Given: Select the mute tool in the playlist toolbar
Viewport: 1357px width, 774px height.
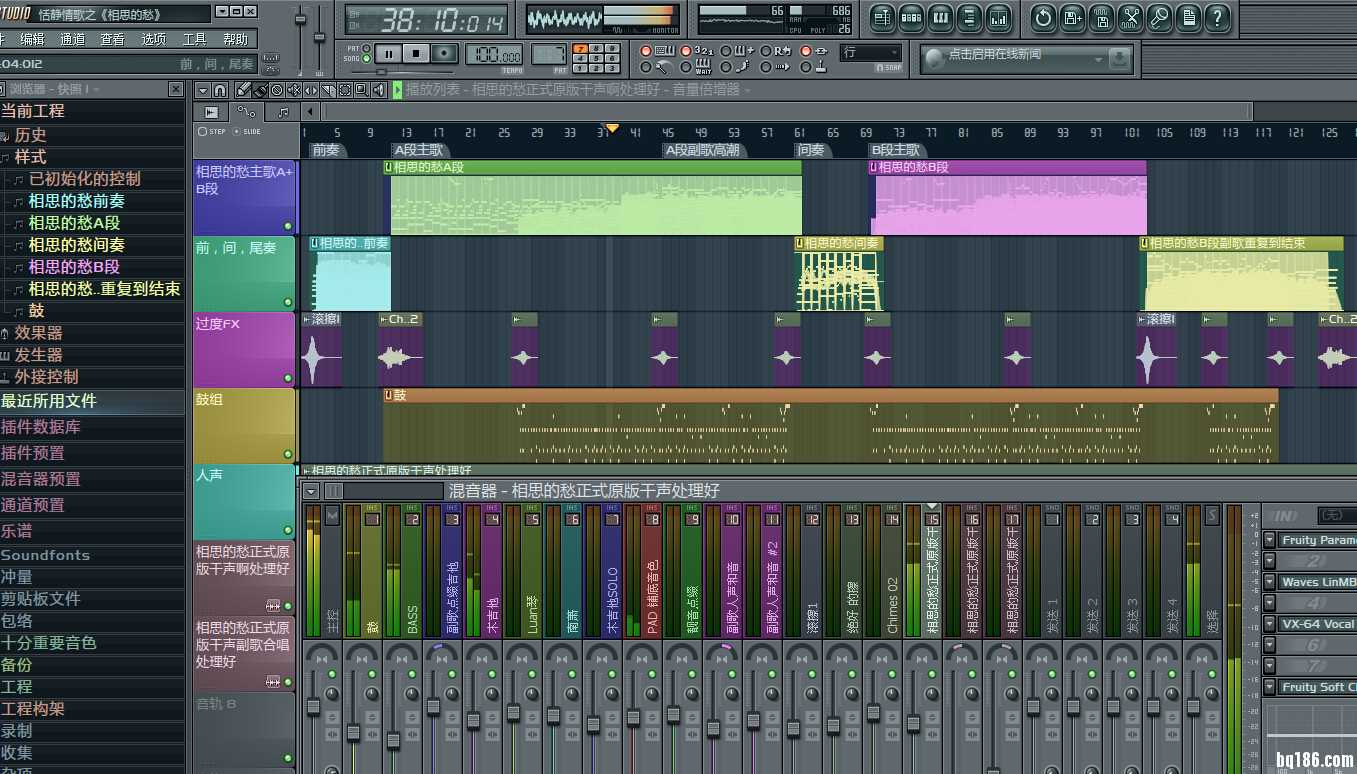Looking at the screenshot, I should point(294,90).
